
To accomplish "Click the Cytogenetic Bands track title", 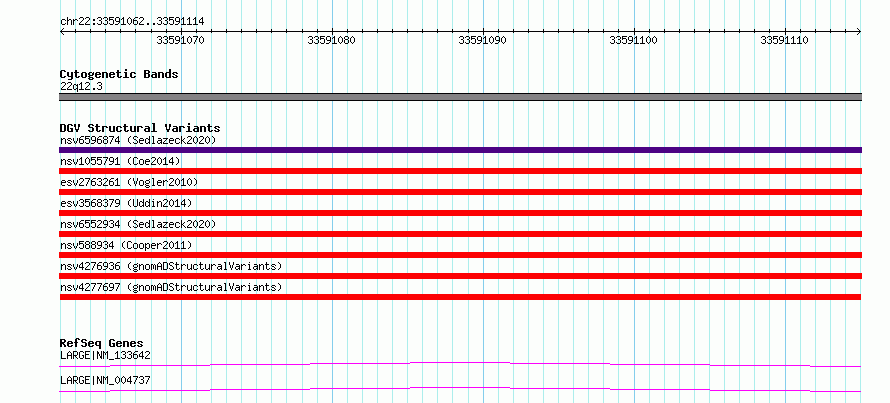I will 119,74.
